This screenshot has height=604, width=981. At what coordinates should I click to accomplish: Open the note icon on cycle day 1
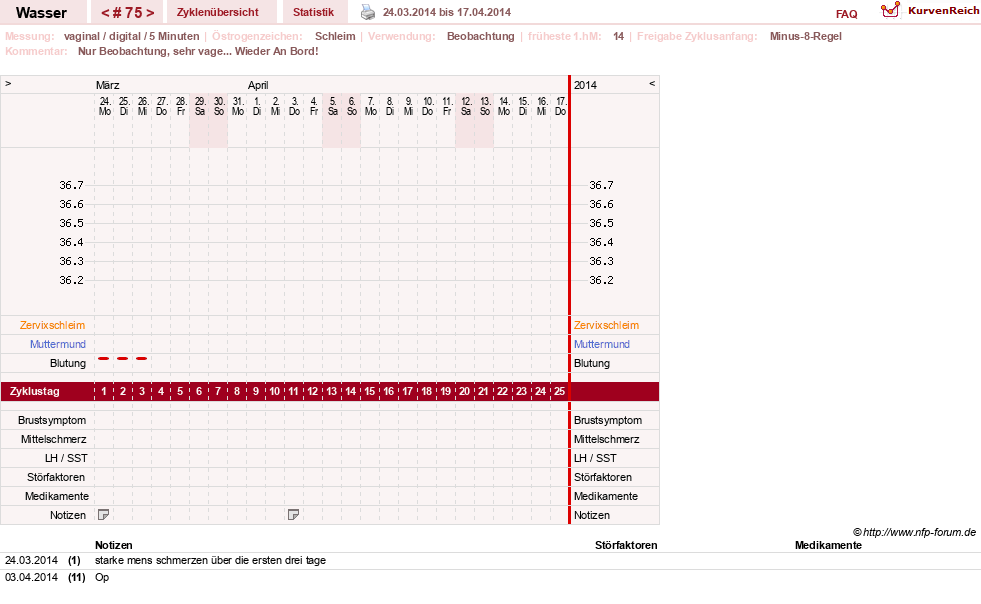[104, 514]
